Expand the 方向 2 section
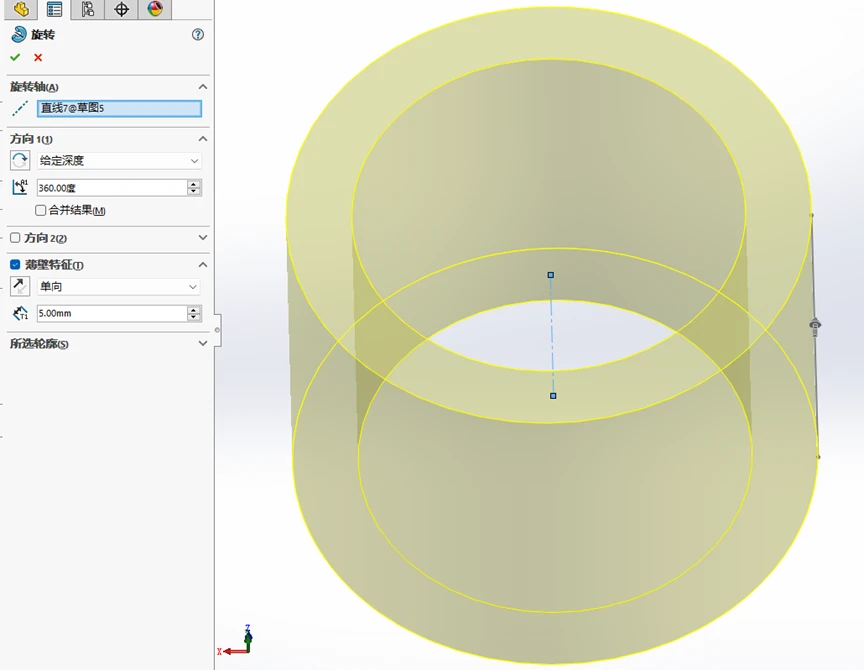The image size is (864, 670). click(203, 237)
